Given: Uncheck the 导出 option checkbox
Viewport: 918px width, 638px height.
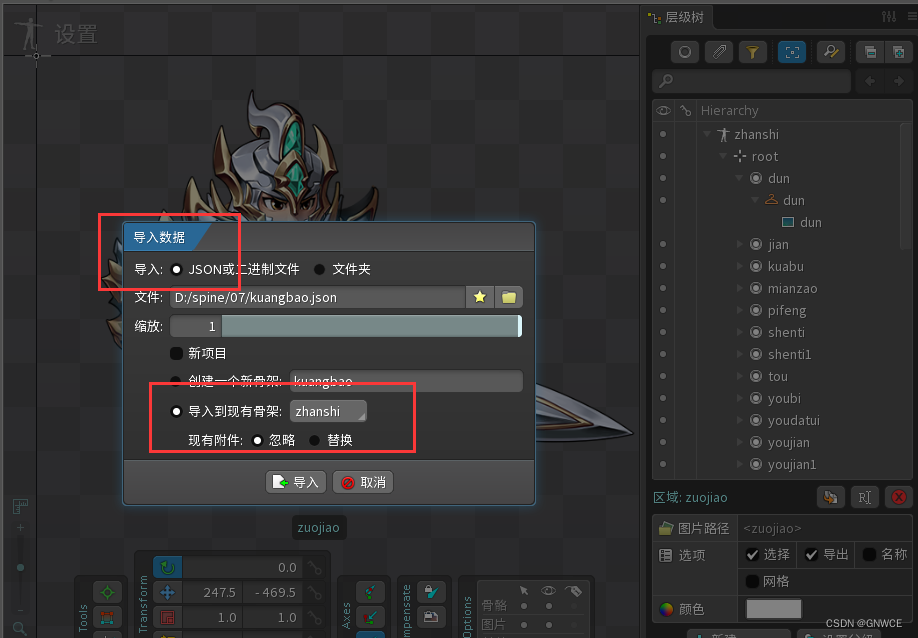Looking at the screenshot, I should point(811,554).
